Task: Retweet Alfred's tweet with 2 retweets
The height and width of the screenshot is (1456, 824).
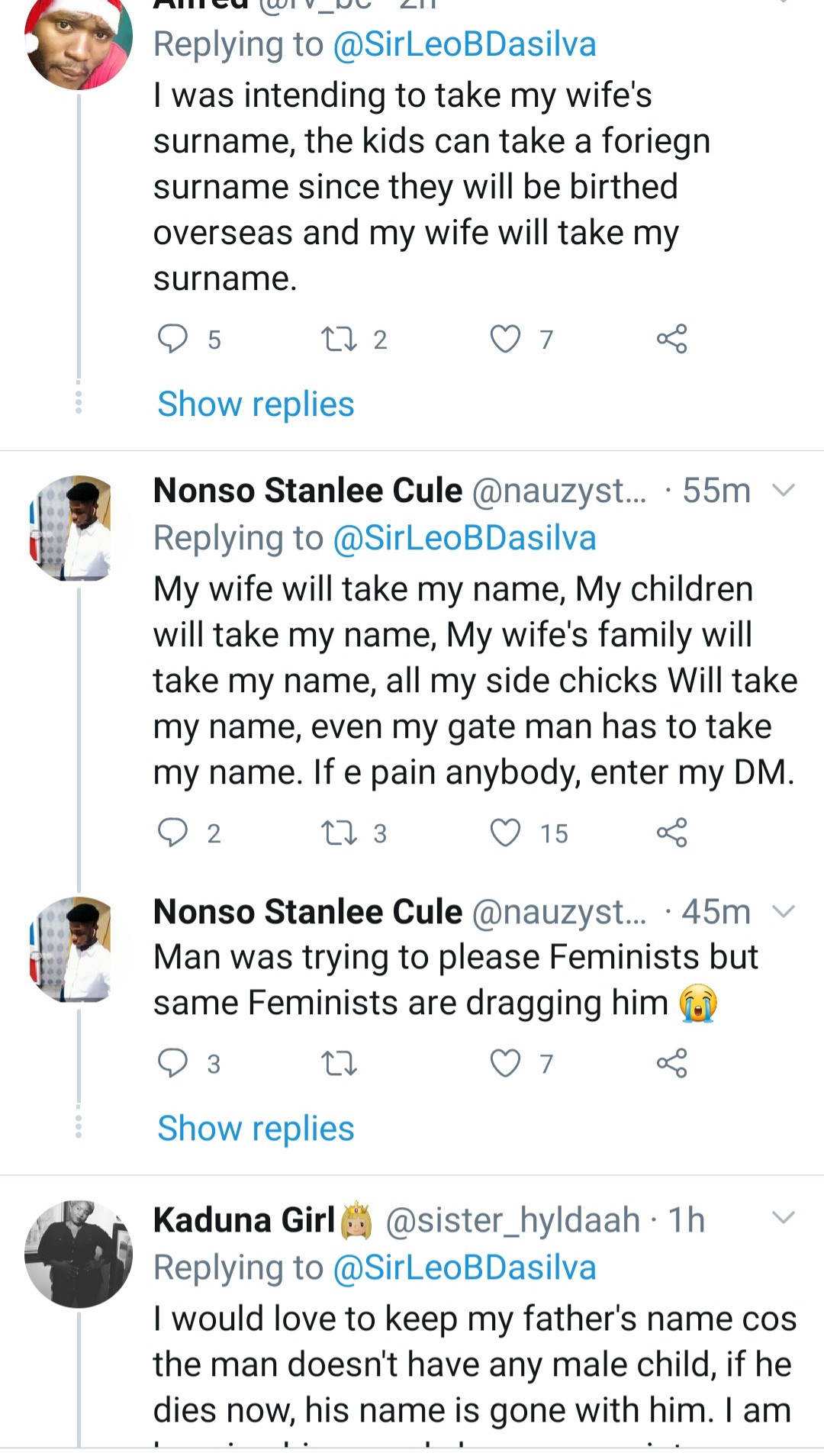Action: pos(340,338)
